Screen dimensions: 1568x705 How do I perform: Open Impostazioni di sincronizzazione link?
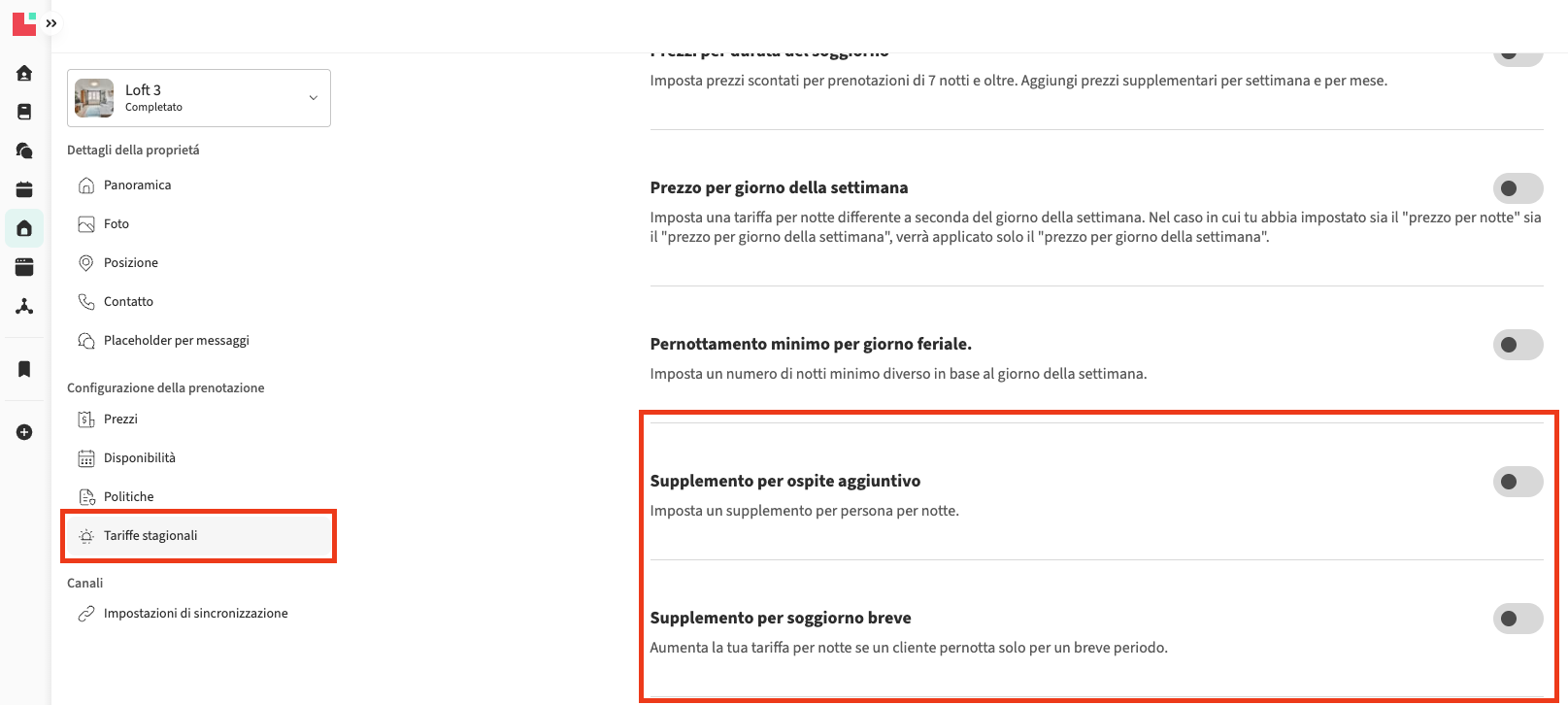click(x=195, y=614)
